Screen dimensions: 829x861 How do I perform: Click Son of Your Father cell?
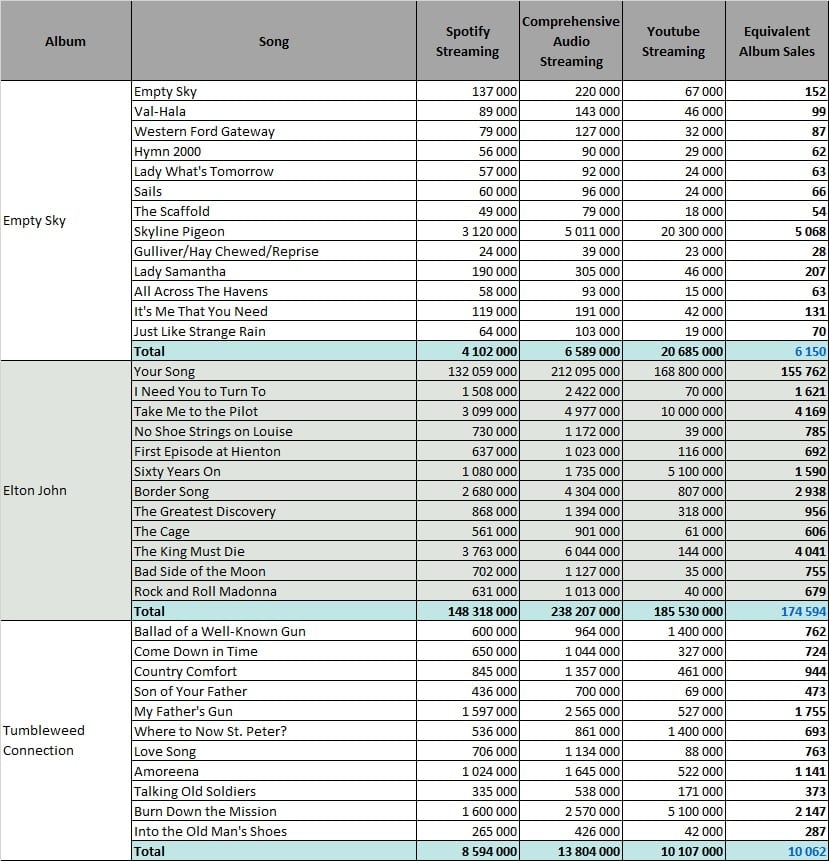coord(273,691)
